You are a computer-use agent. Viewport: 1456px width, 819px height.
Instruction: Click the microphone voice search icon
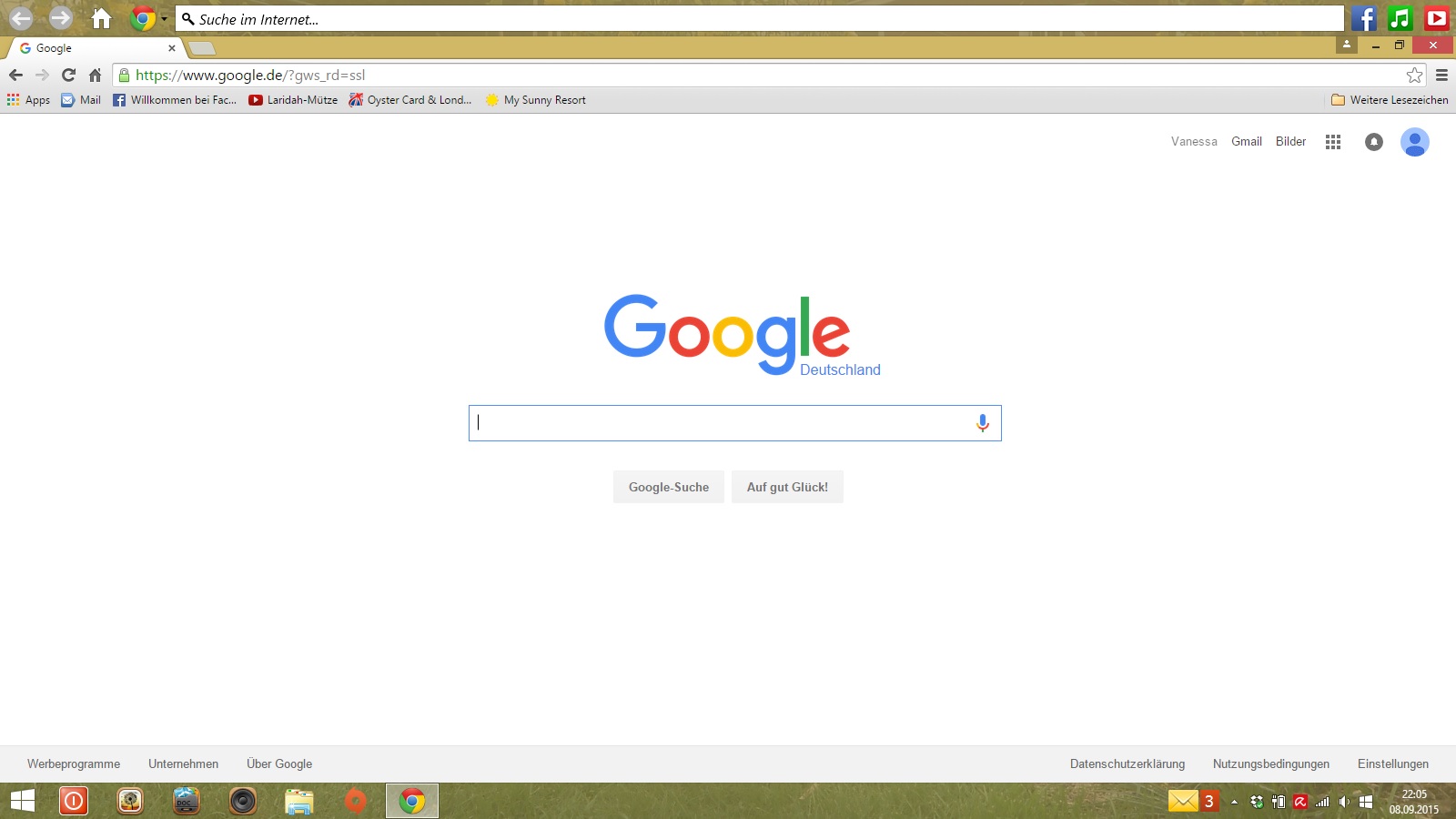(x=982, y=423)
